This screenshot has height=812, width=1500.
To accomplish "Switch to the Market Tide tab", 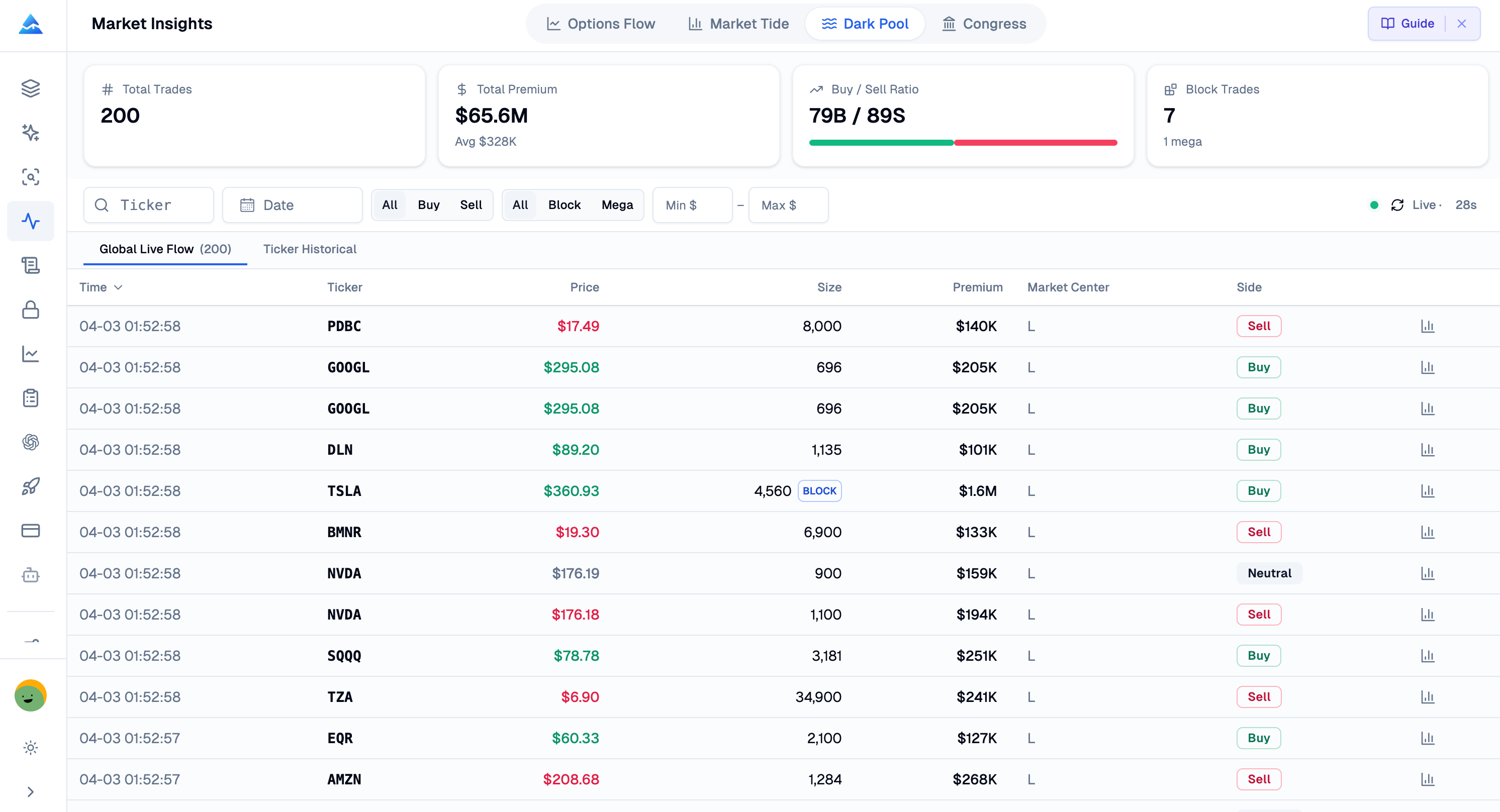I will click(738, 23).
